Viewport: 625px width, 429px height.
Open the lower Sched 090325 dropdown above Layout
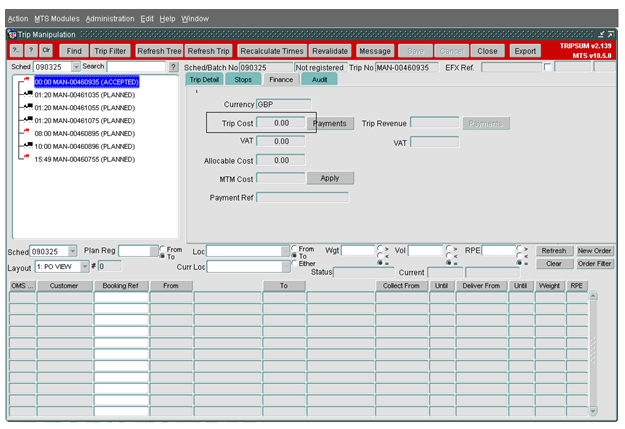[x=72, y=252]
